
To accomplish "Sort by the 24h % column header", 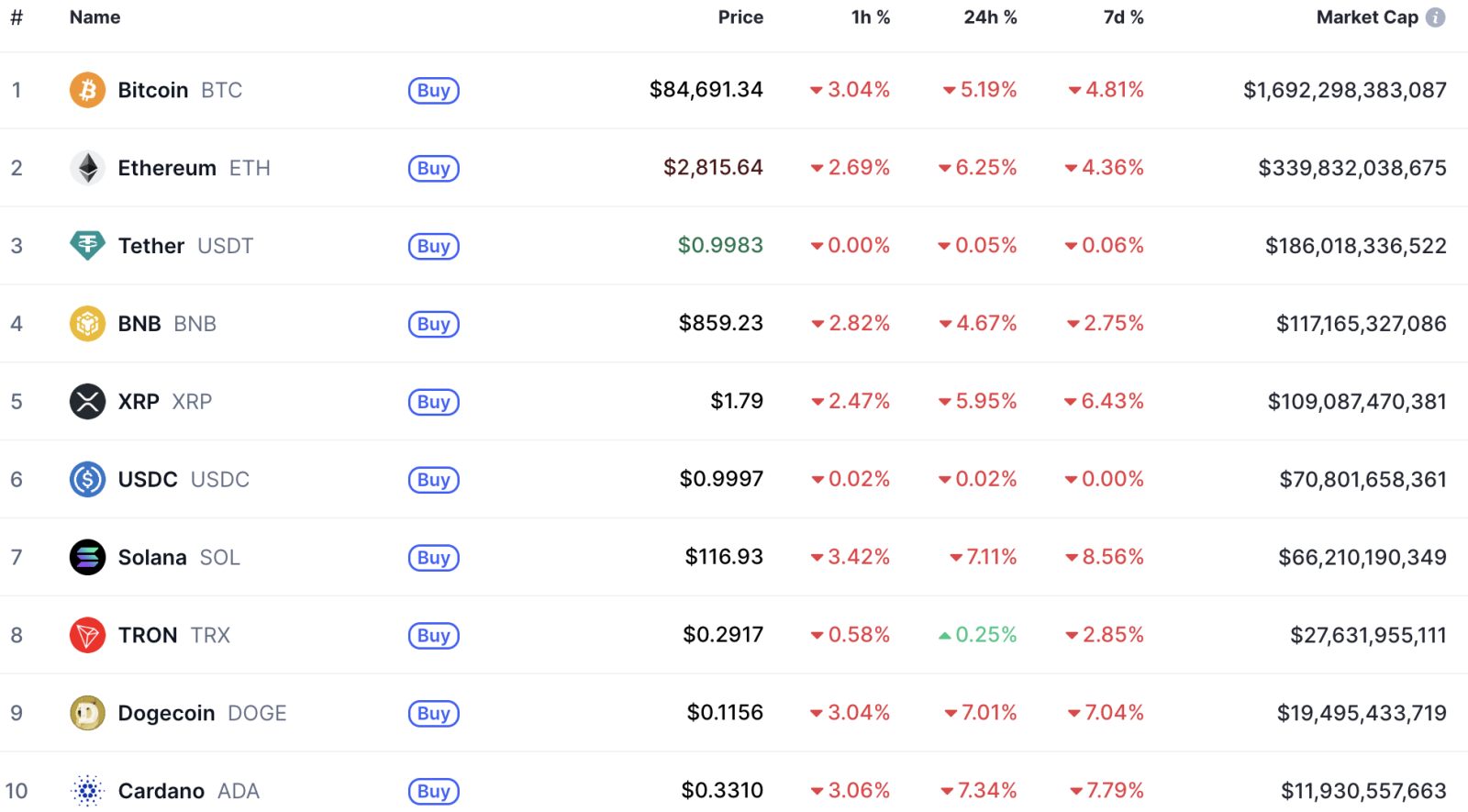I will 990,17.
